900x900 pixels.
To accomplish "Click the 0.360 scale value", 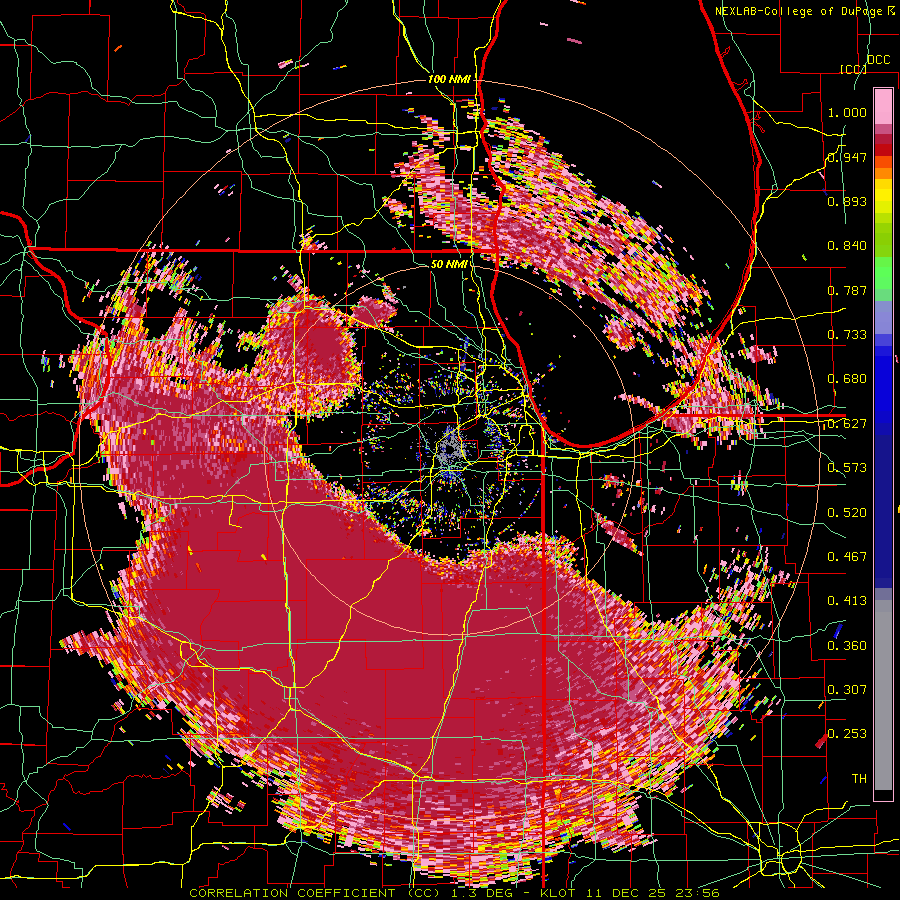I will [x=847, y=645].
